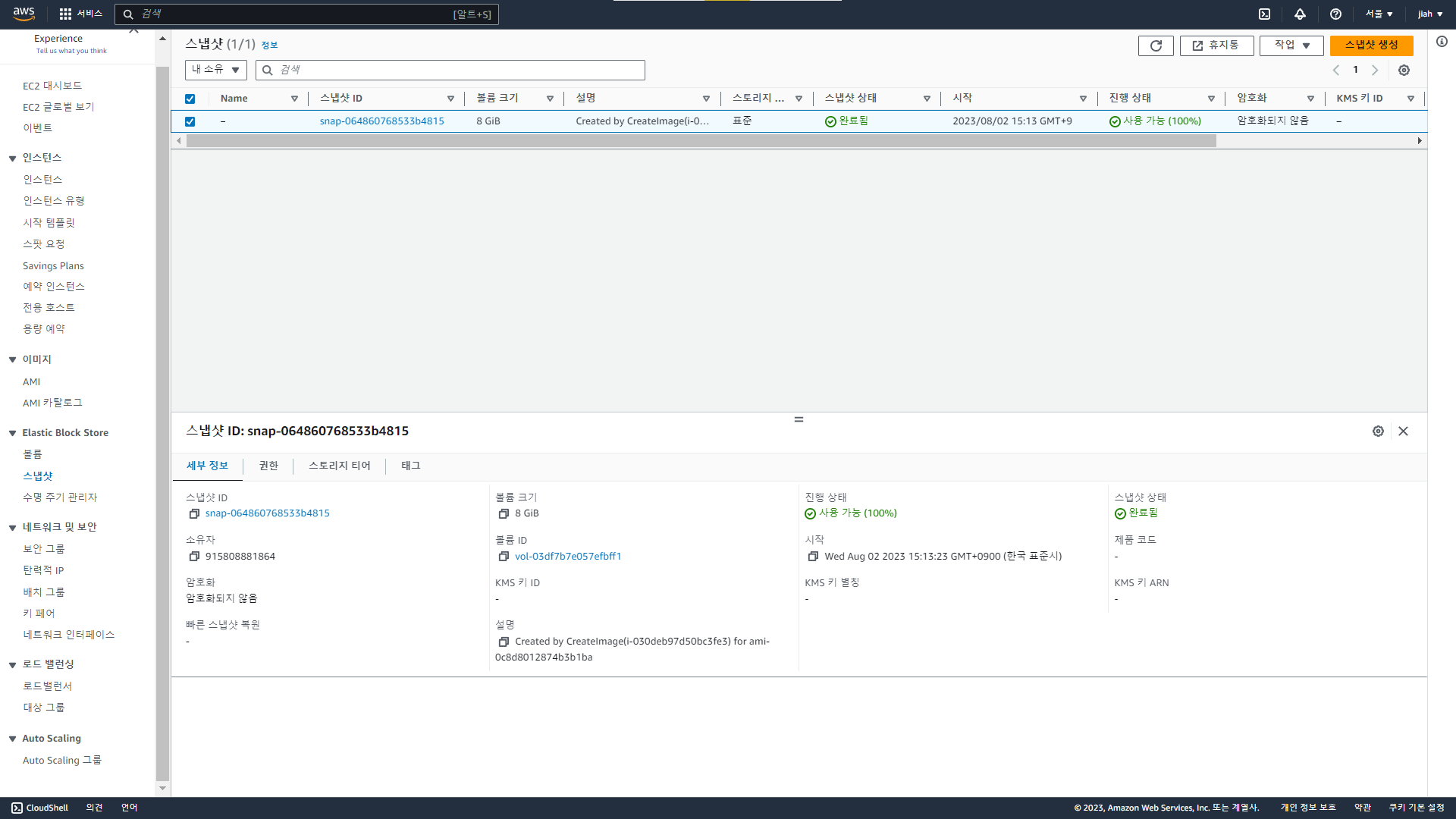Screen dimensions: 1456x819
Task: Open table preferences gear icon
Action: click(1404, 70)
